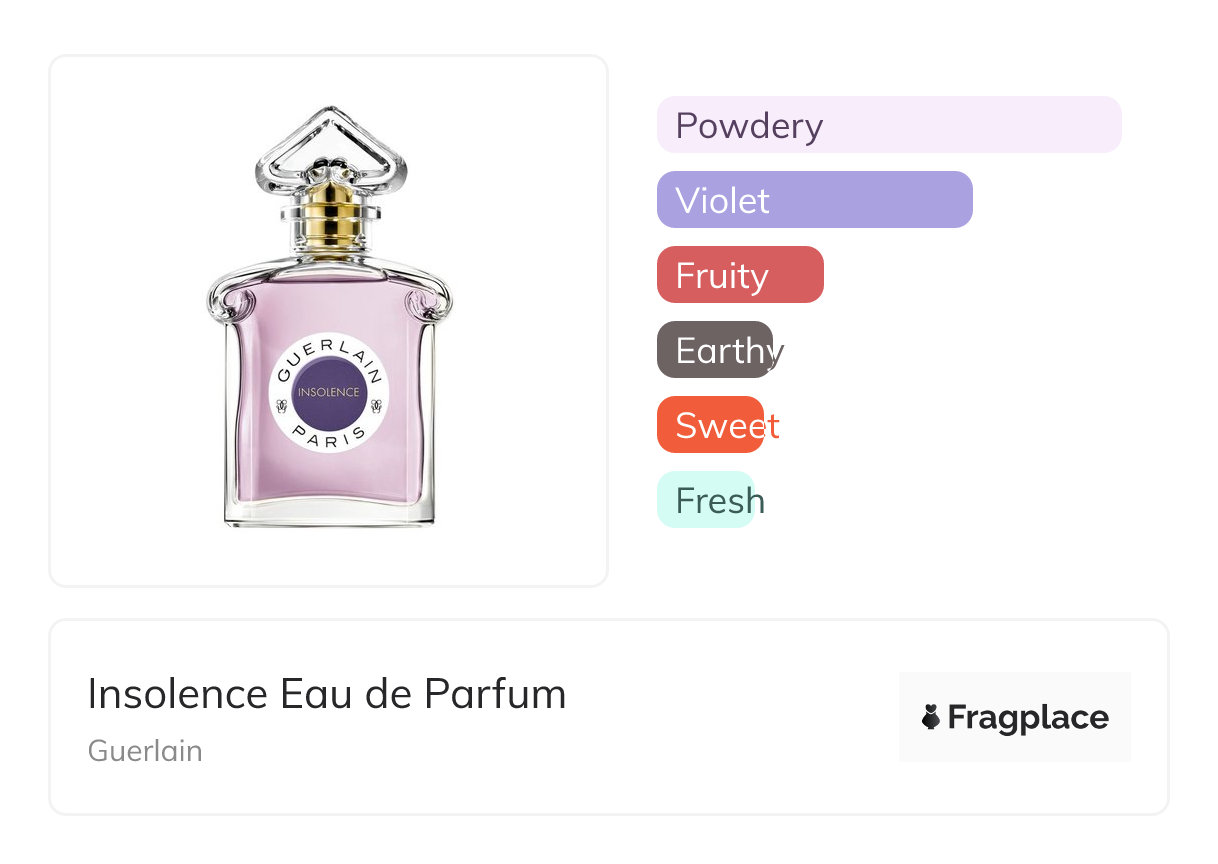Image resolution: width=1218 pixels, height=864 pixels.
Task: Open the Insolence Eau de Parfum title
Action: coord(327,694)
